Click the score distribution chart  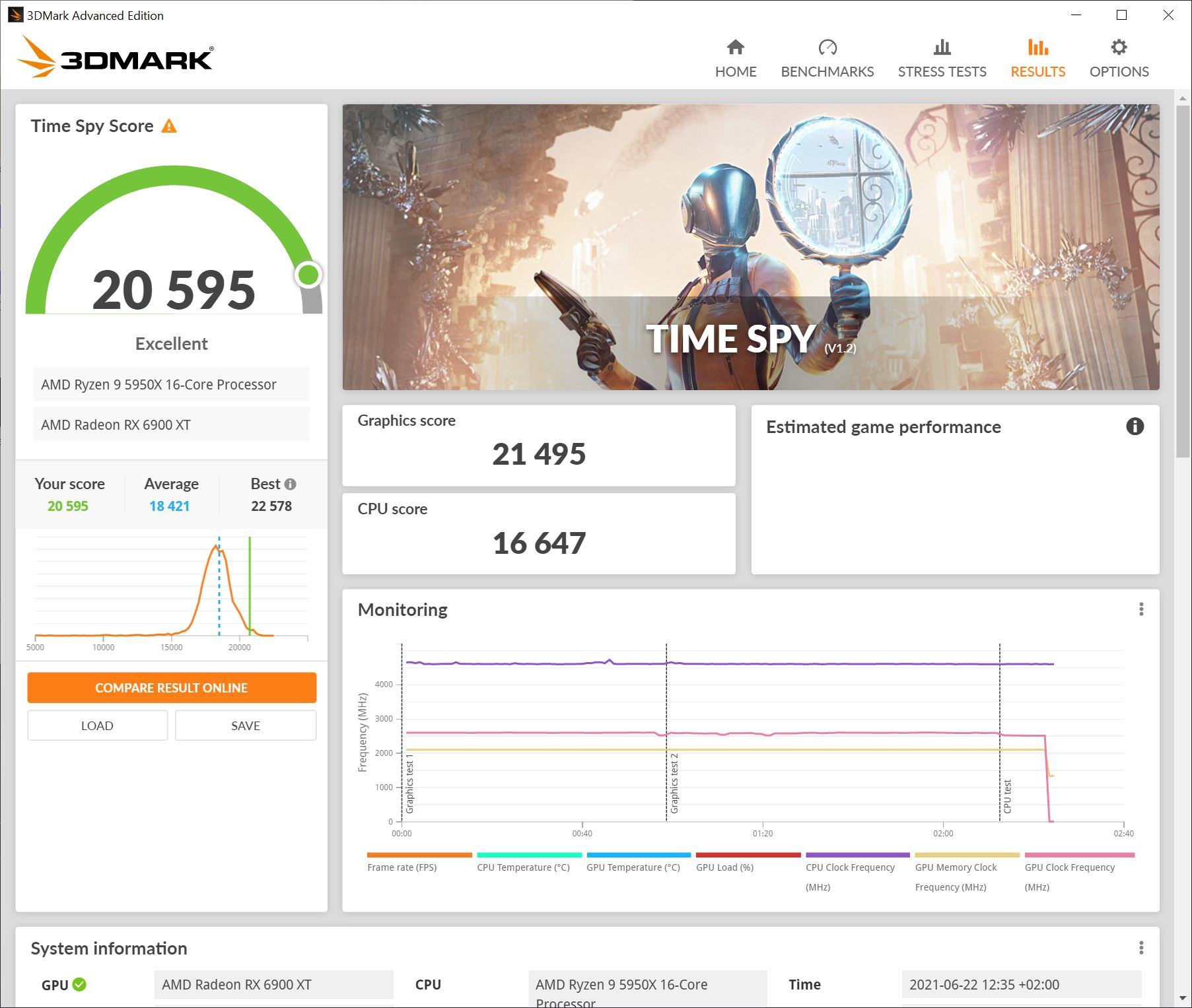(x=172, y=591)
